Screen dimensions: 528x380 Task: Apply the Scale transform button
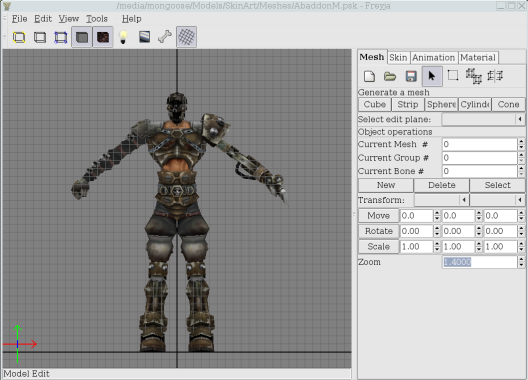tap(378, 247)
